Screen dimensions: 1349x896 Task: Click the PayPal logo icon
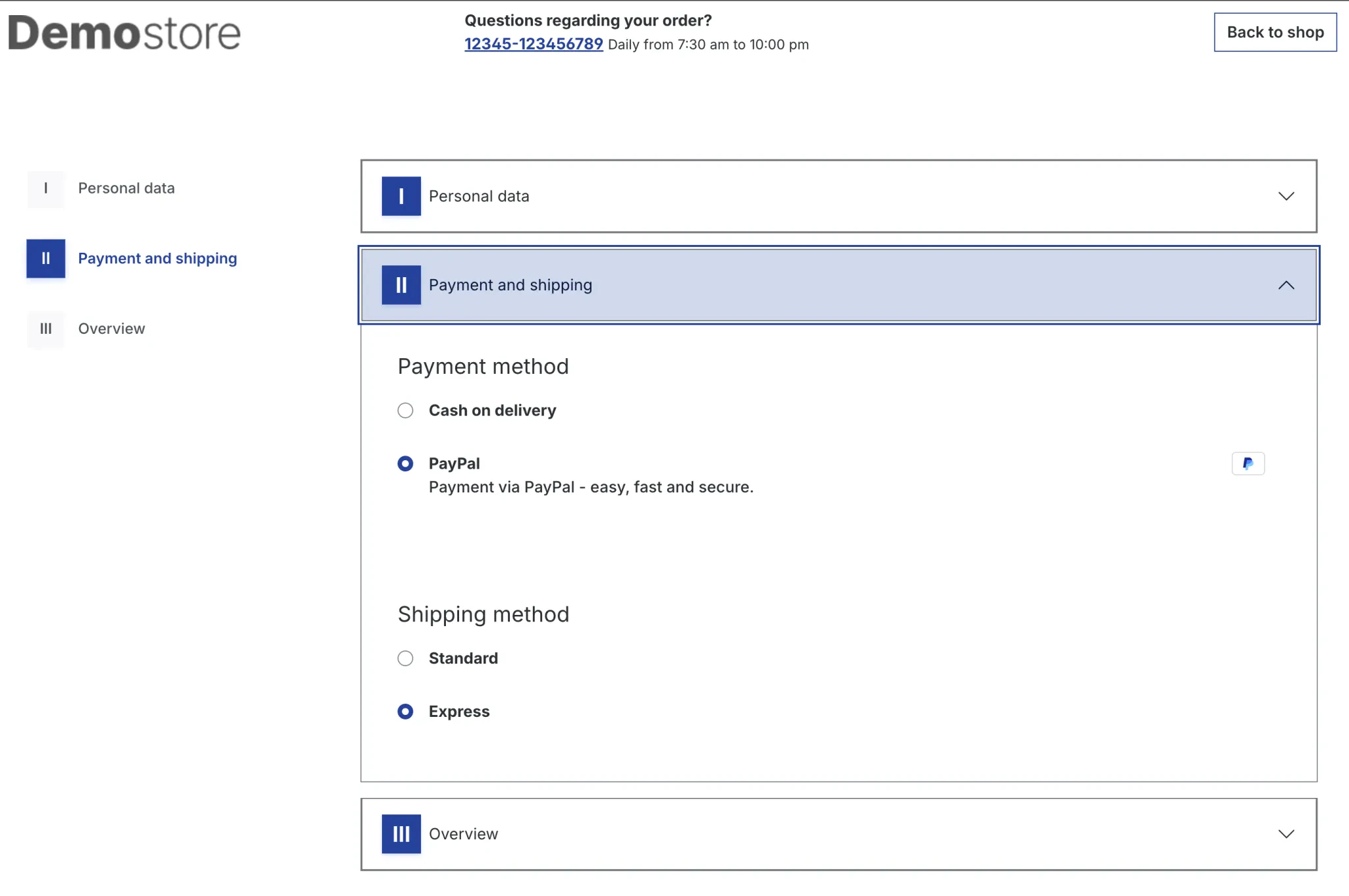click(x=1248, y=463)
